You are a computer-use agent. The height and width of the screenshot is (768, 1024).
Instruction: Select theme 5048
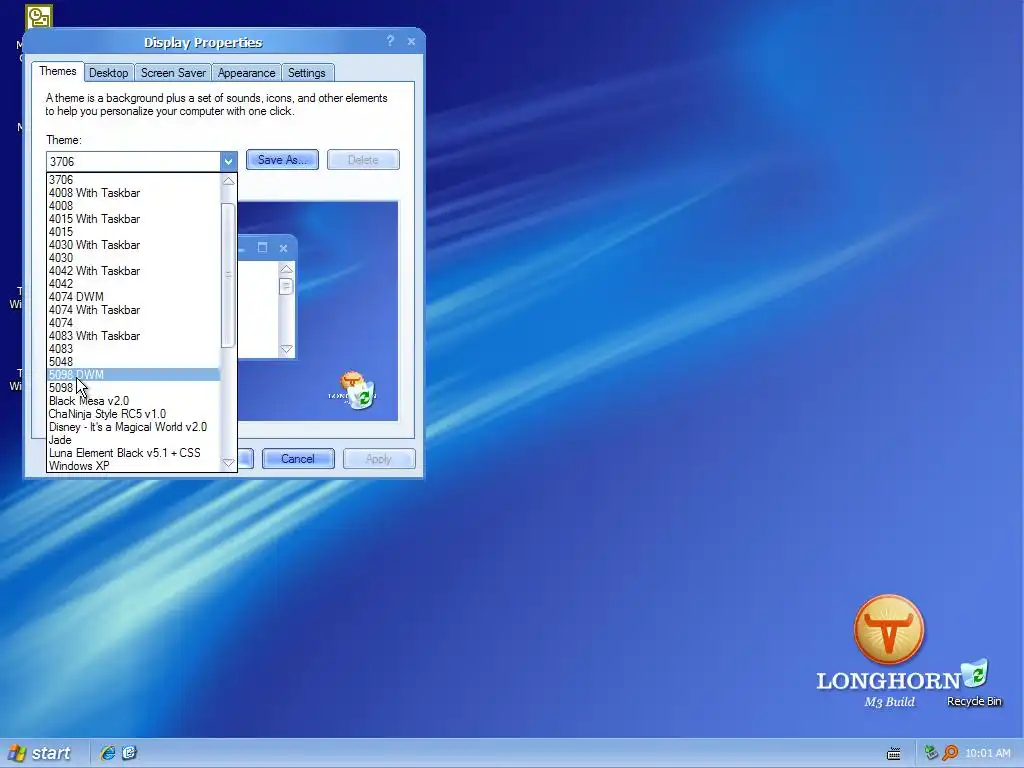coord(134,362)
